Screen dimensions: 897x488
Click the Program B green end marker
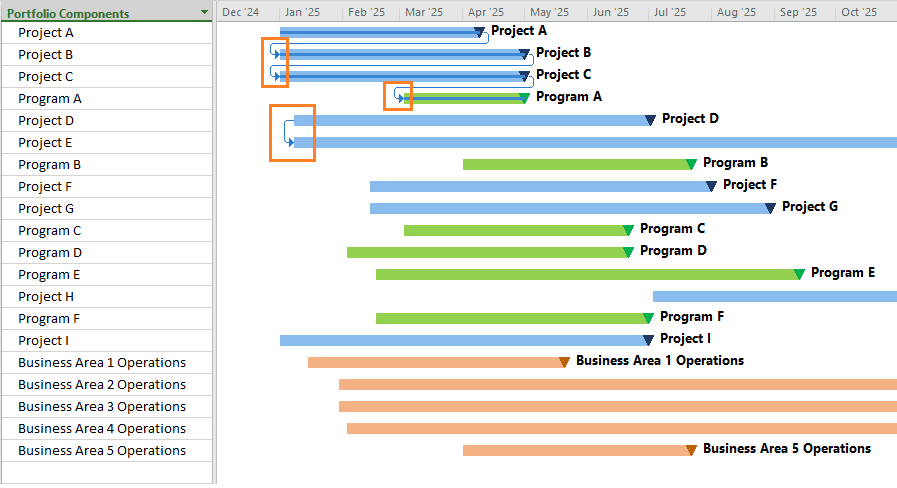coord(691,165)
